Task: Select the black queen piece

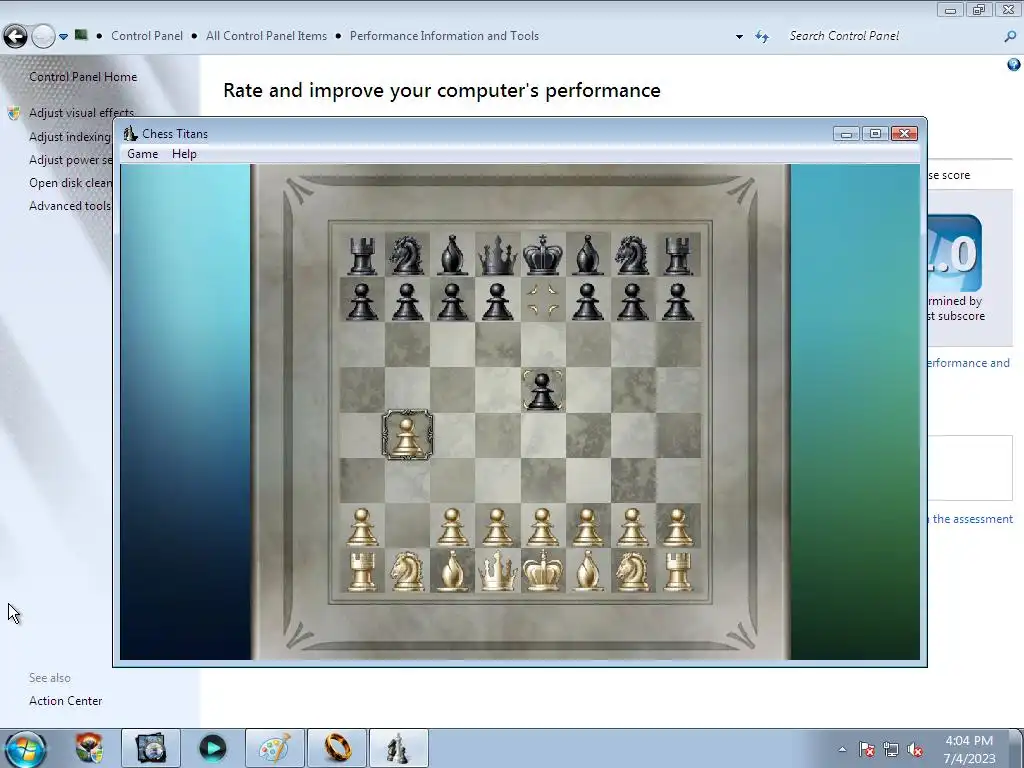Action: pos(498,255)
